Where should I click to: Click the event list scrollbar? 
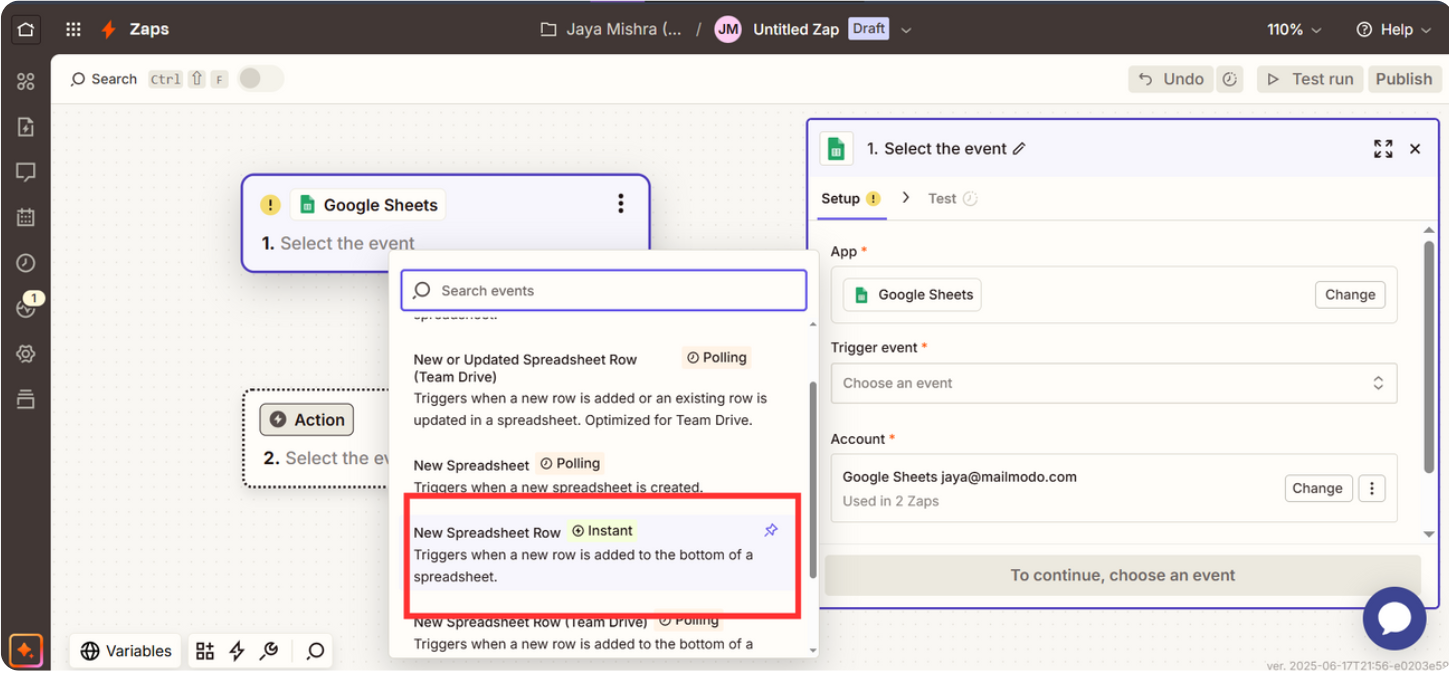[x=813, y=478]
